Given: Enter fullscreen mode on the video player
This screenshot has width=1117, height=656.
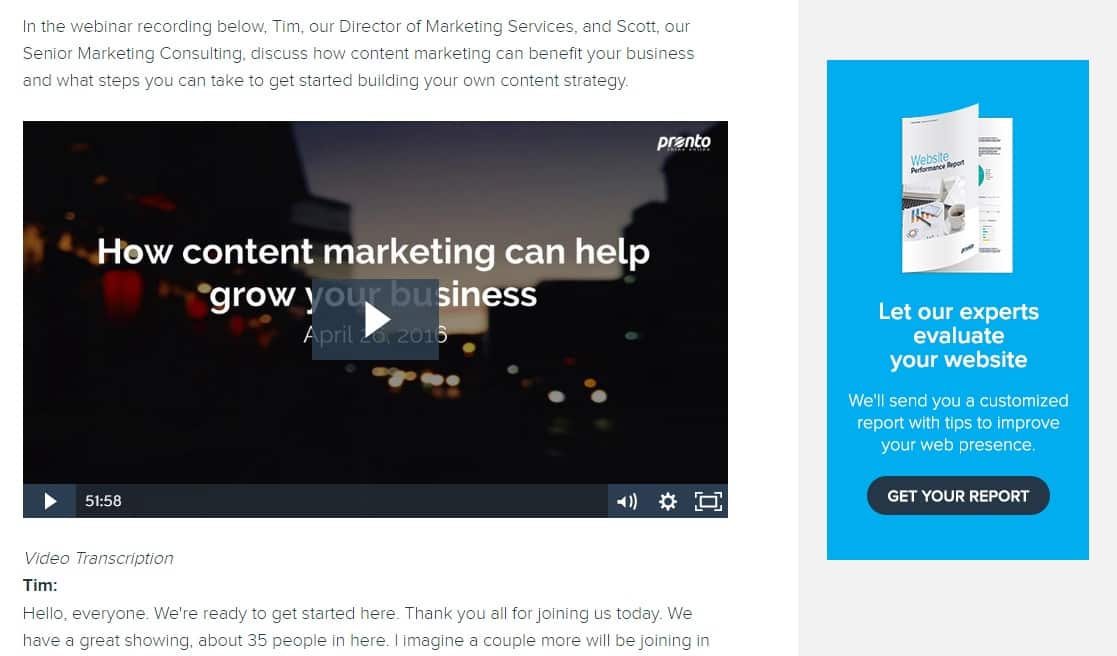Looking at the screenshot, I should pos(708,501).
